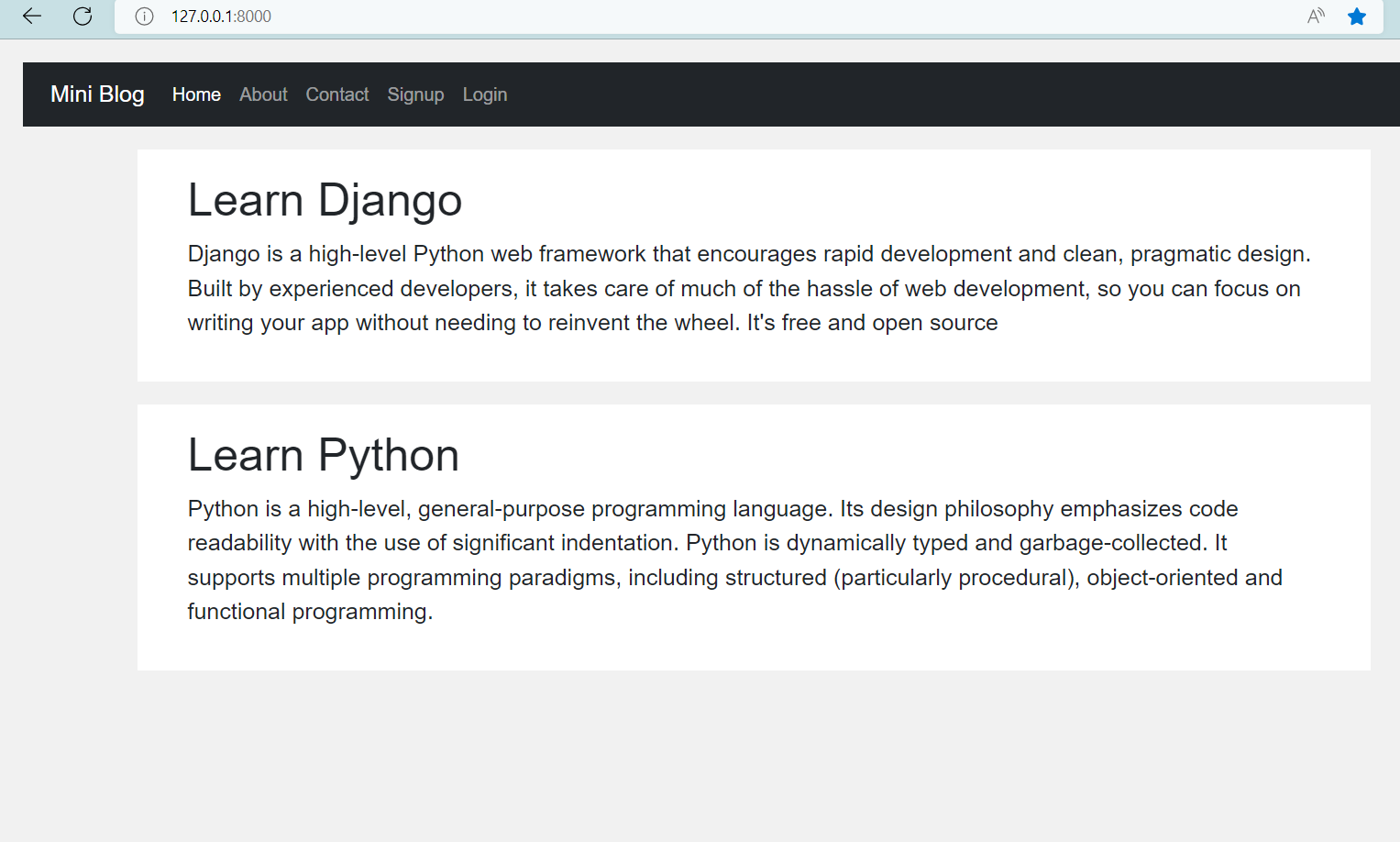Click the gray left margin beside the post cards
1400x842 pixels.
coord(79,413)
